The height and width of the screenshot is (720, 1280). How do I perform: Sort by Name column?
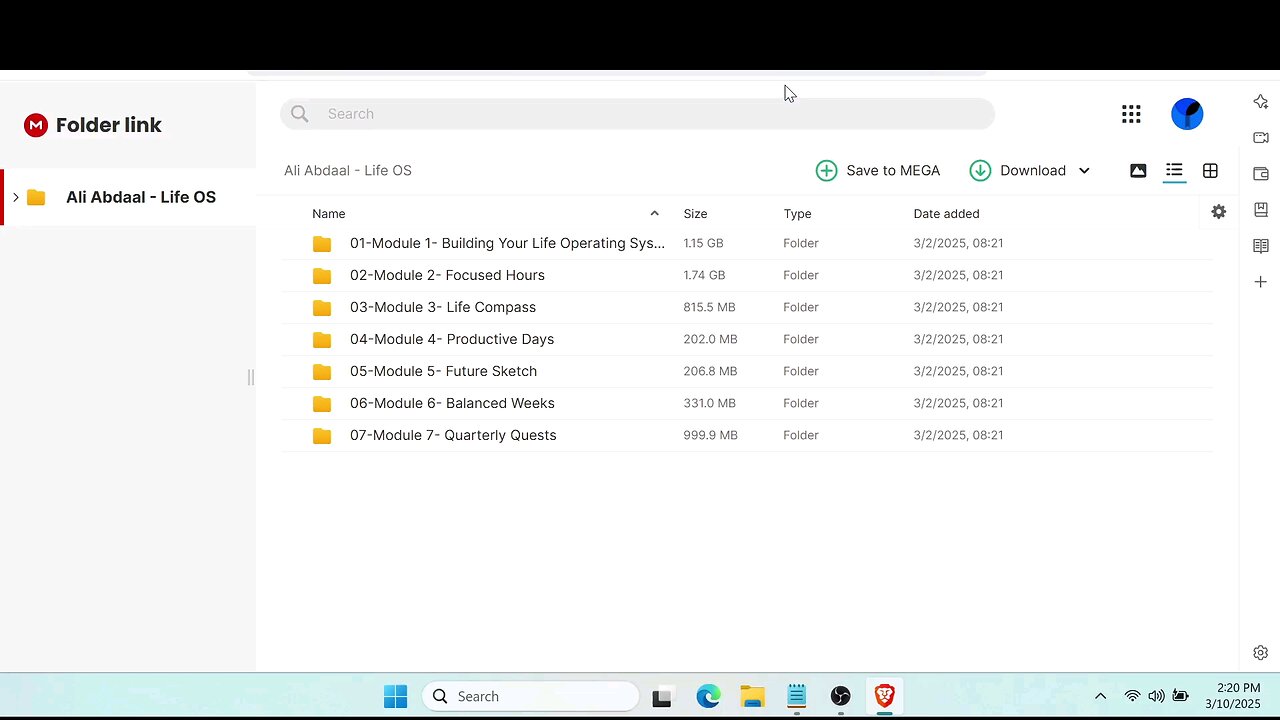pyautogui.click(x=329, y=214)
